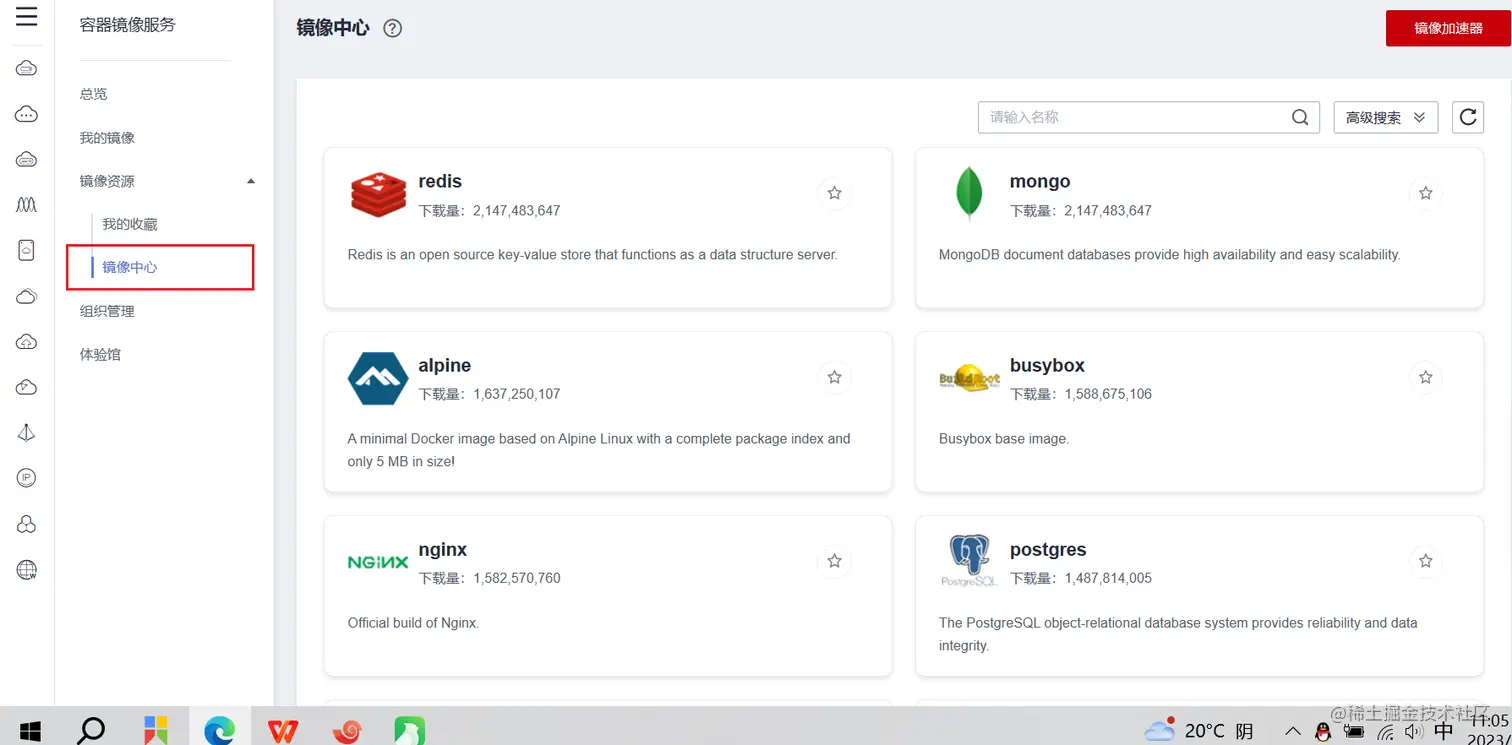
Task: Switch the 中 input method indicator
Action: point(1443,731)
